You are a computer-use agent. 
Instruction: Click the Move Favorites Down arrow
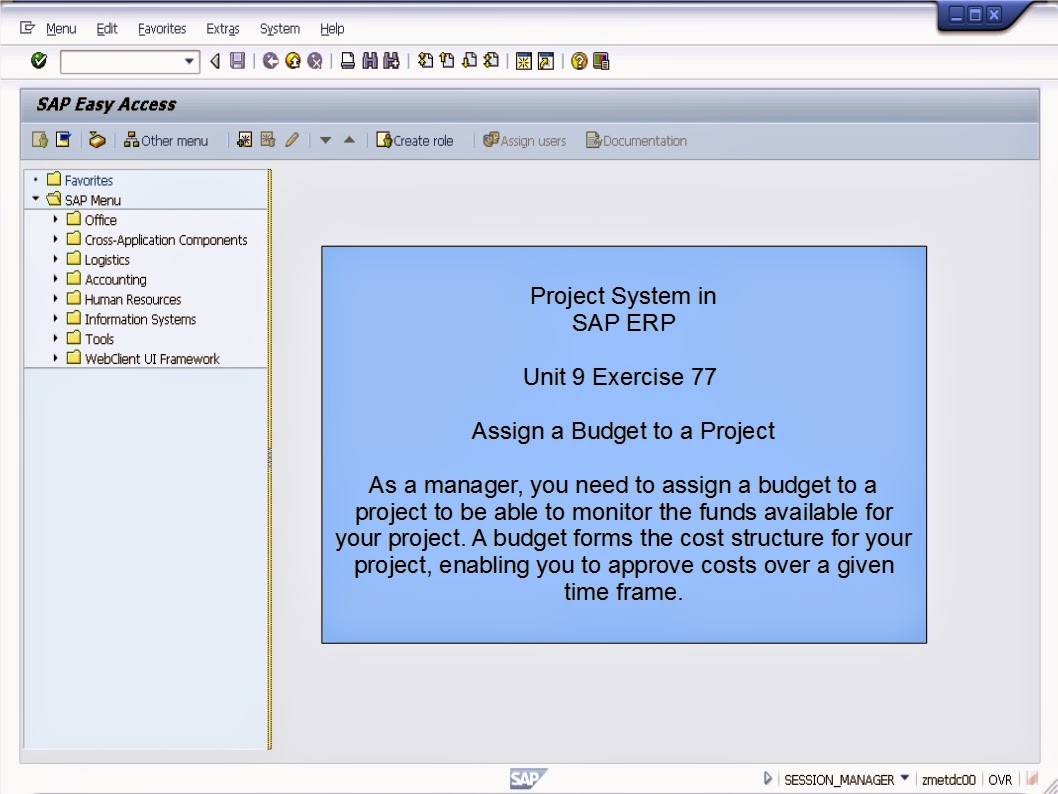[x=325, y=140]
